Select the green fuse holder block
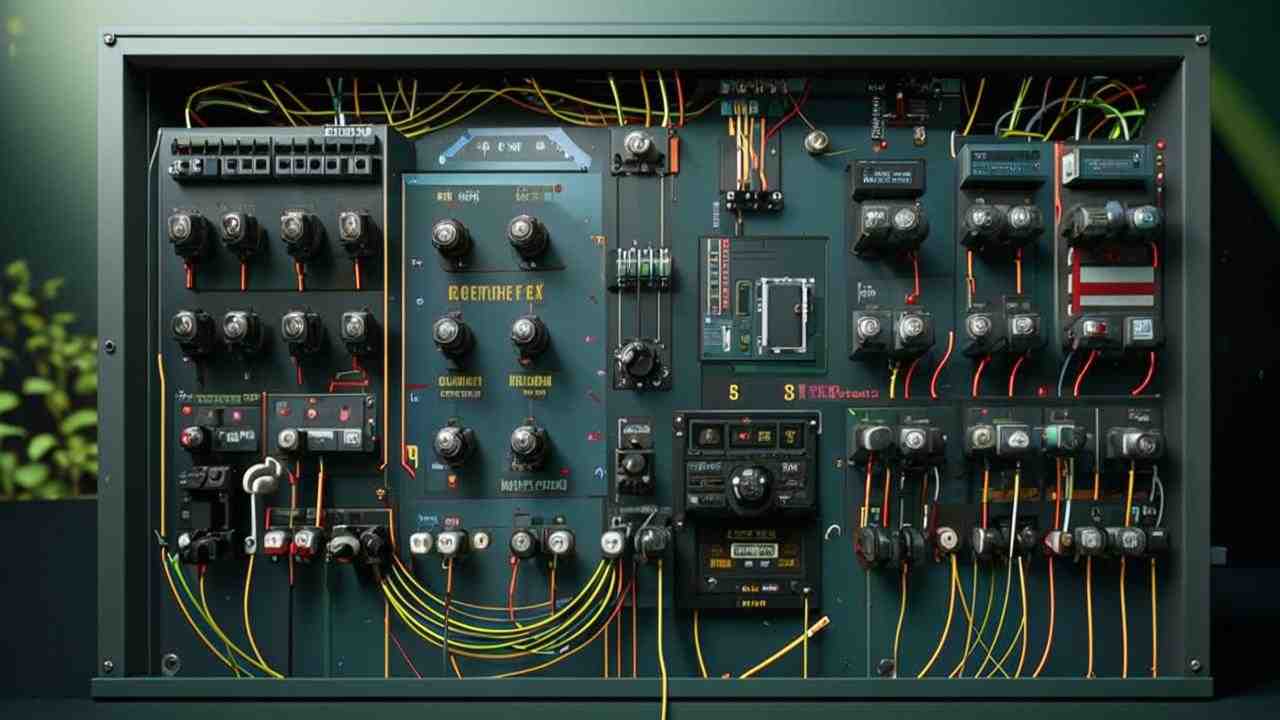This screenshot has width=1280, height=720. pos(642,268)
